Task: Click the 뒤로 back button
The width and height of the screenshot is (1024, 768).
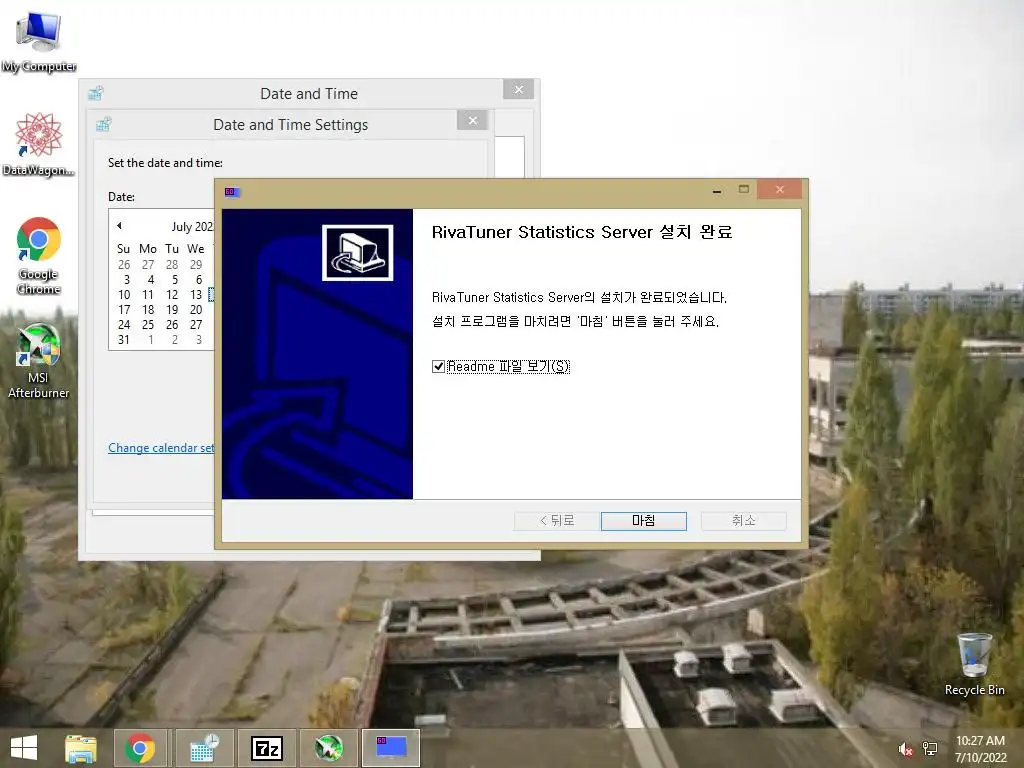Action: click(x=556, y=520)
